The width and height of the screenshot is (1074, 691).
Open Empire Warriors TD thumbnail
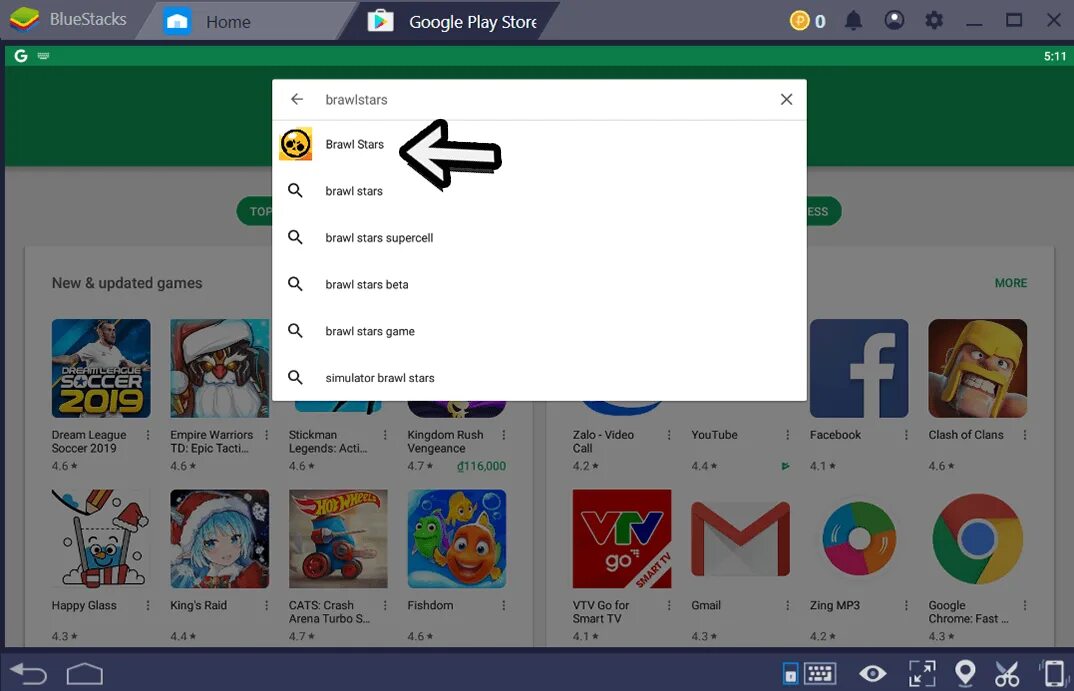pos(219,368)
